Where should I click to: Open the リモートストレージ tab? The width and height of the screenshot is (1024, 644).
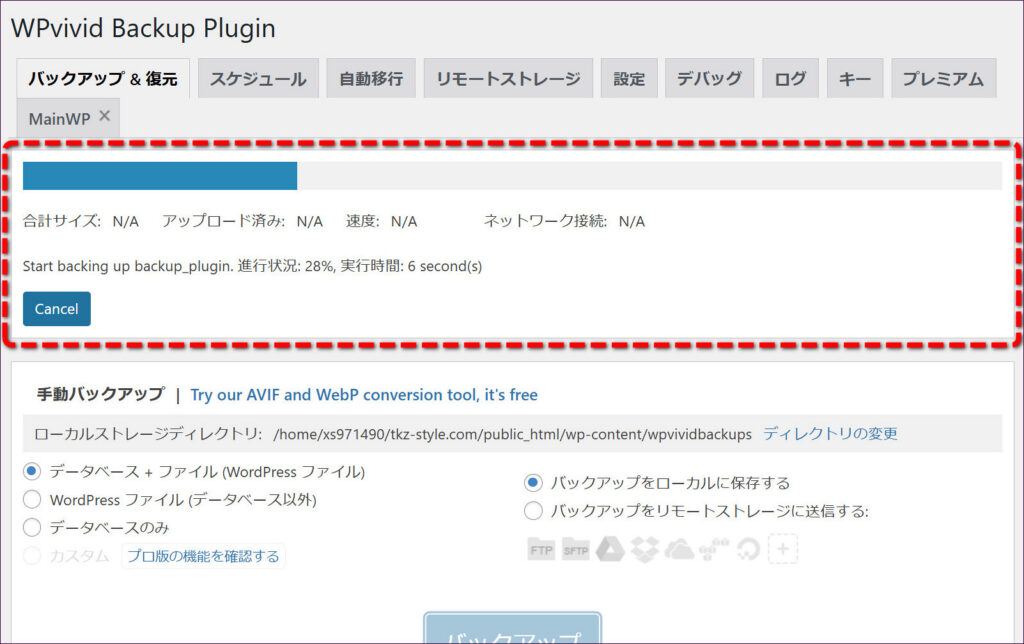(508, 78)
